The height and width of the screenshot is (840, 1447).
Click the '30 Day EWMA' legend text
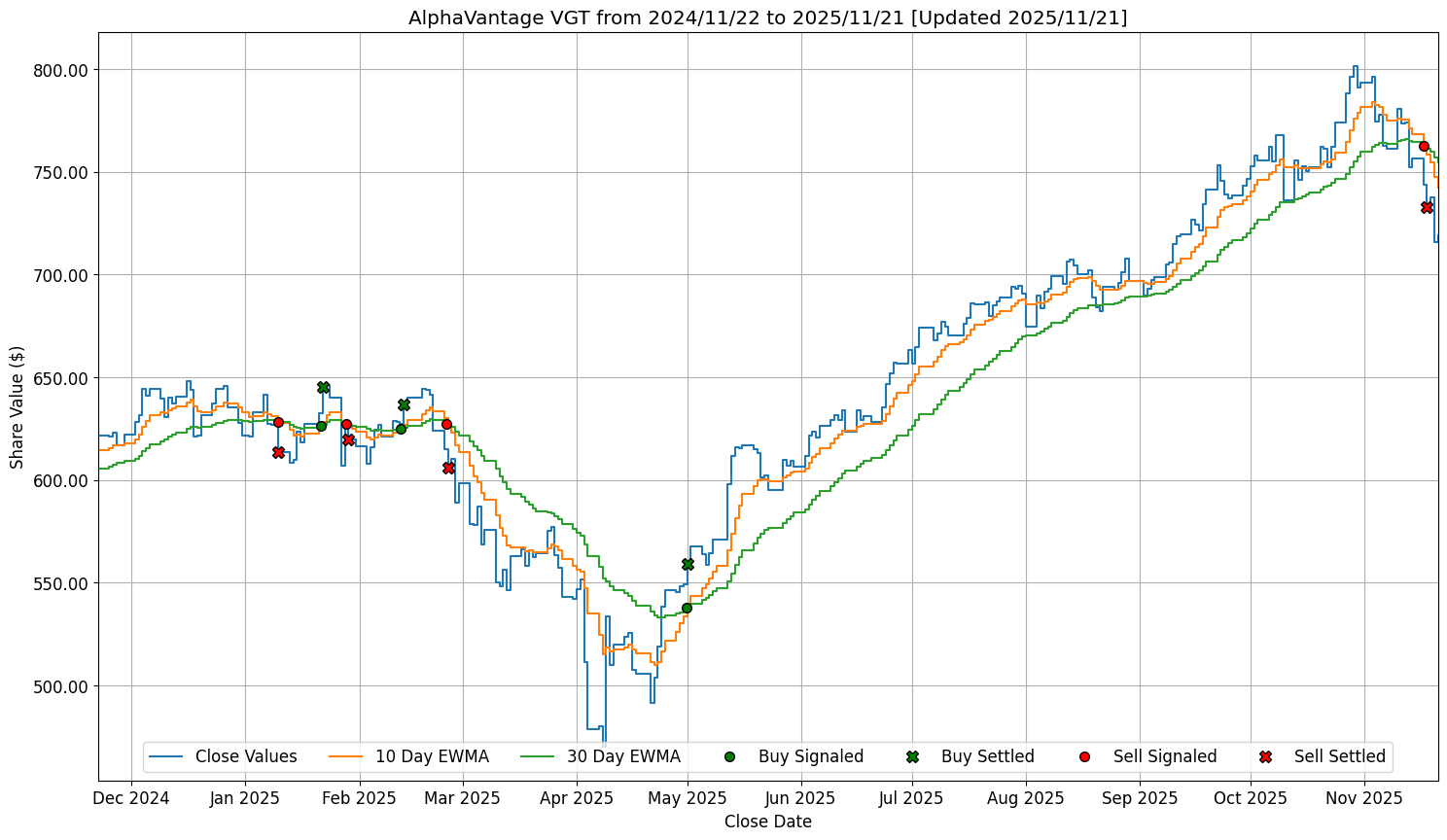(623, 756)
